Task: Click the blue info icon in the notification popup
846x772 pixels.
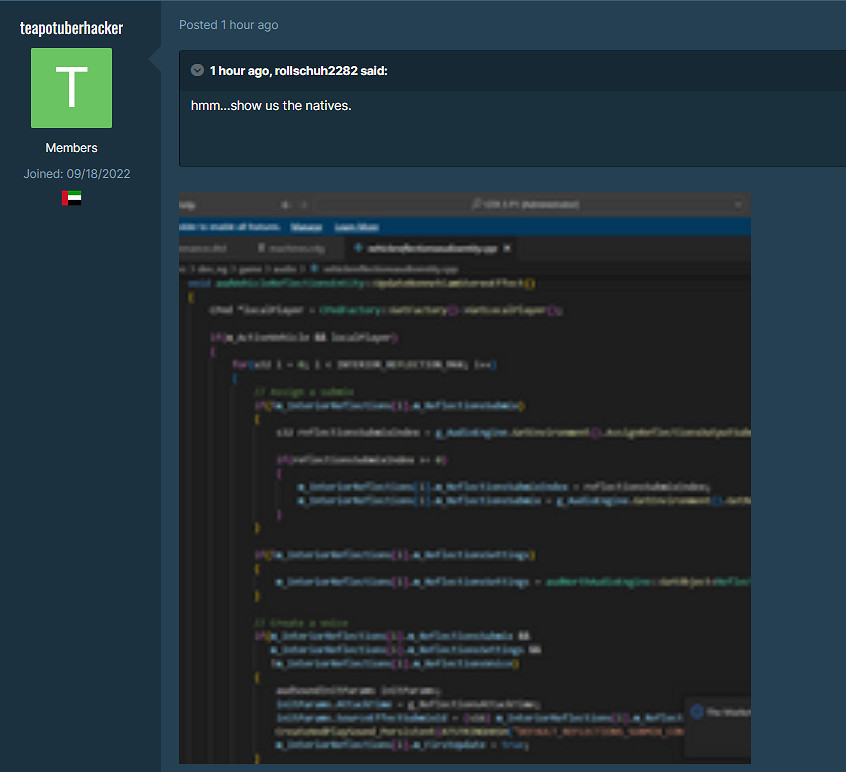Action: 697,712
